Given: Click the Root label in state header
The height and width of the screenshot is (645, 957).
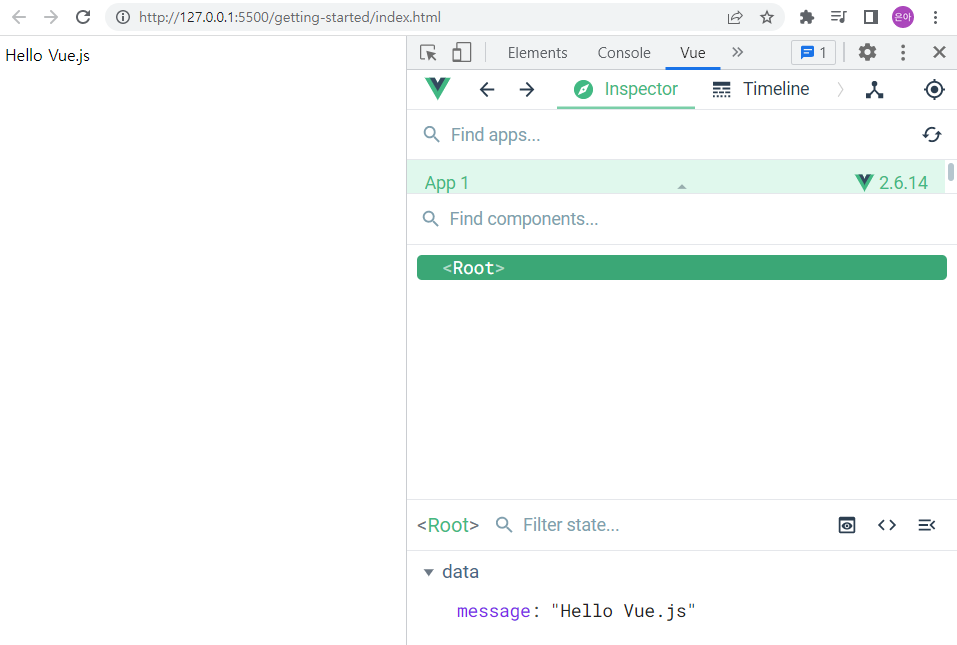Looking at the screenshot, I should pyautogui.click(x=448, y=525).
